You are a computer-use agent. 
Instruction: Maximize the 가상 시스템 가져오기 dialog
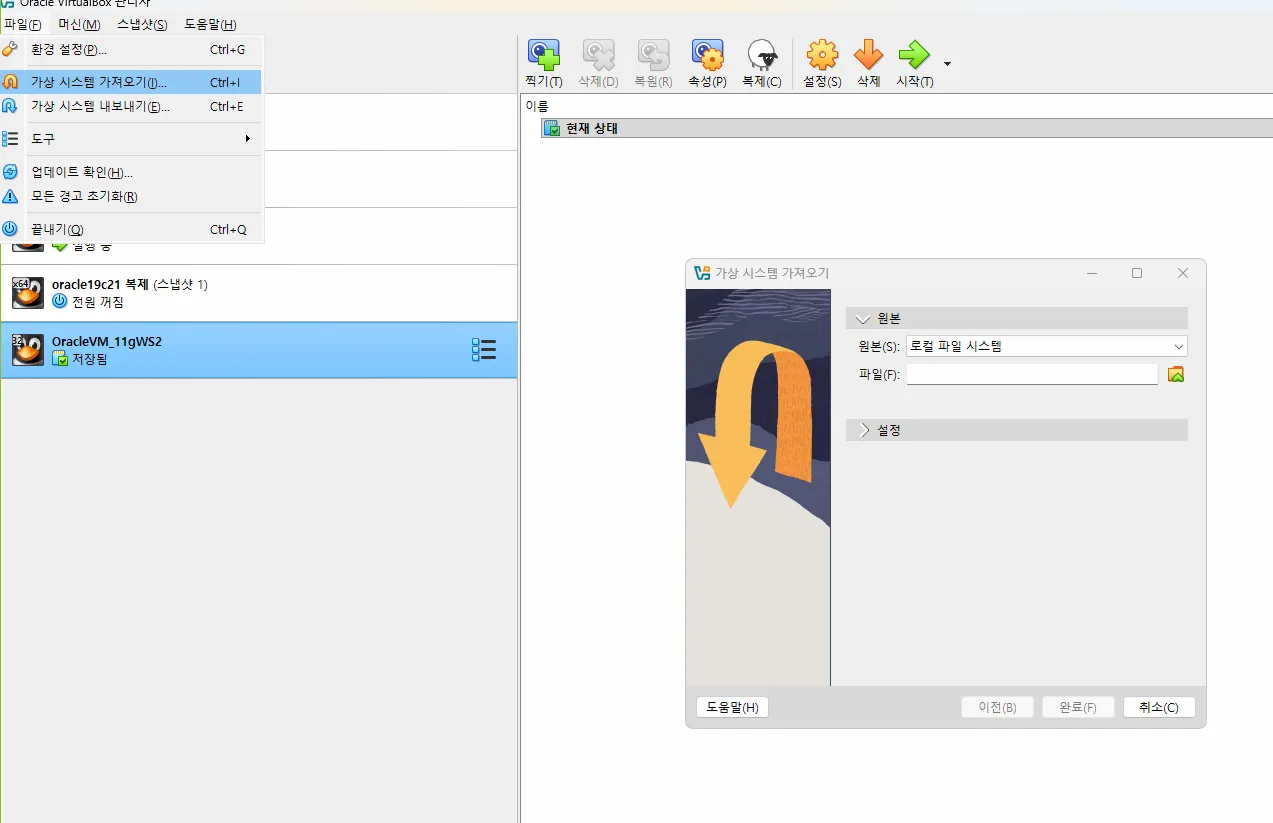tap(1137, 273)
